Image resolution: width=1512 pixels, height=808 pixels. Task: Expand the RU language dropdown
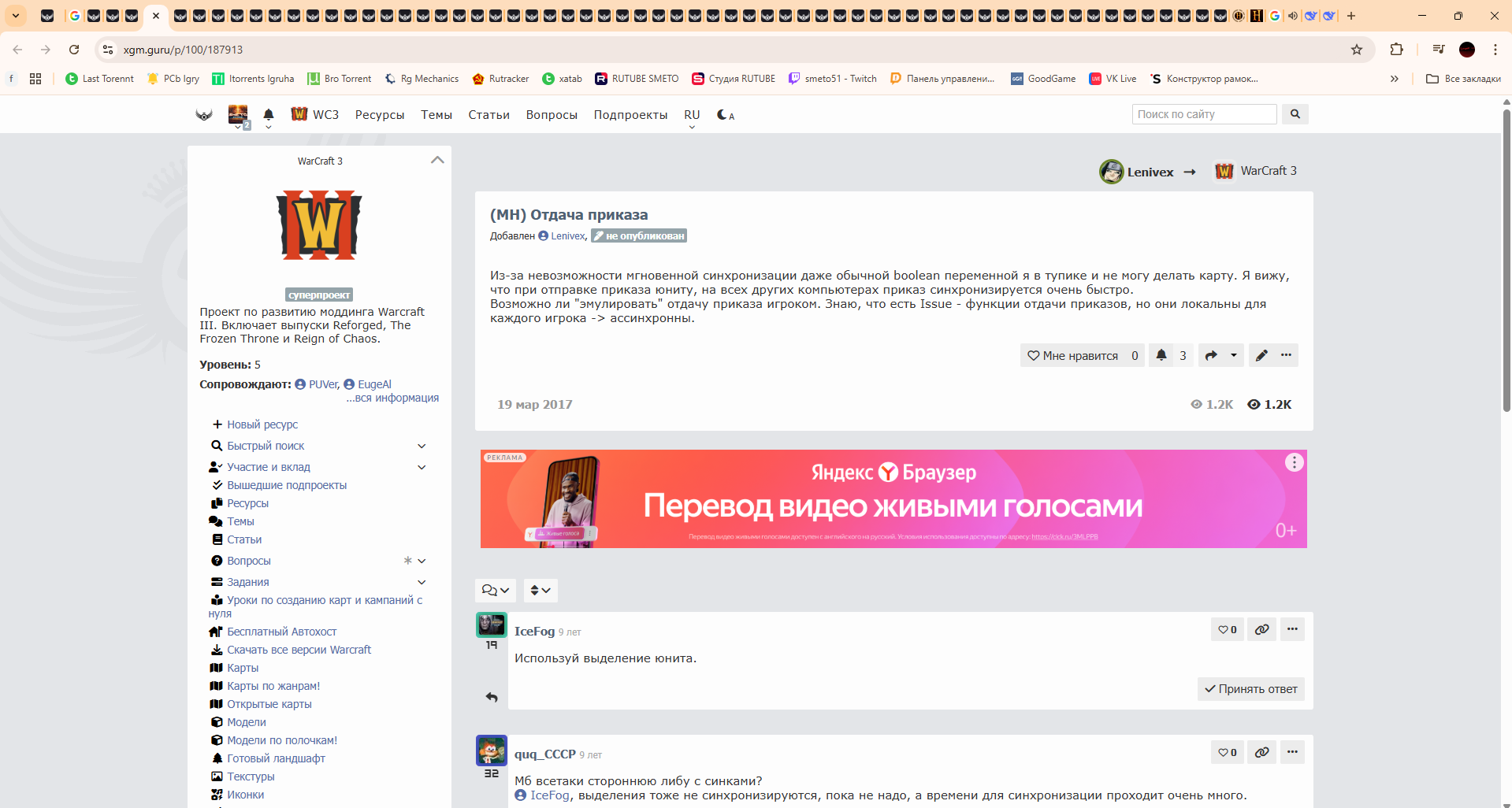[692, 117]
